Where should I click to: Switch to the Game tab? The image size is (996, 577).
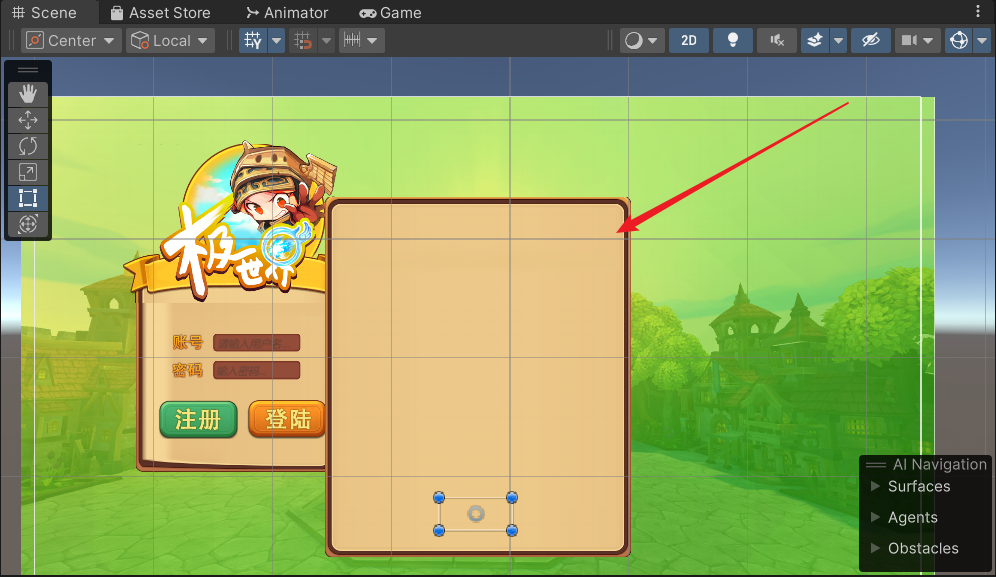pos(390,13)
